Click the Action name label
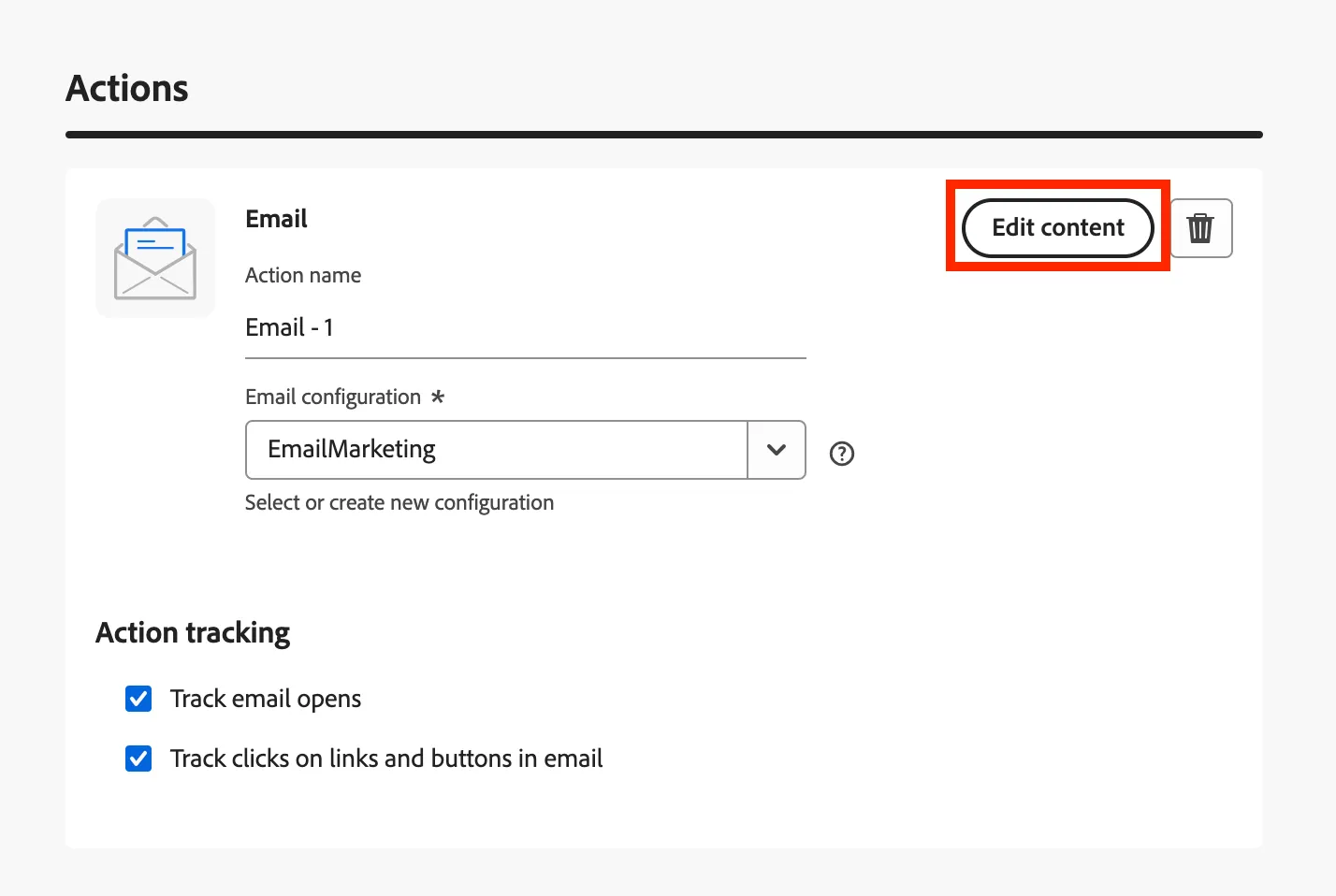The width and height of the screenshot is (1336, 896). 303,275
